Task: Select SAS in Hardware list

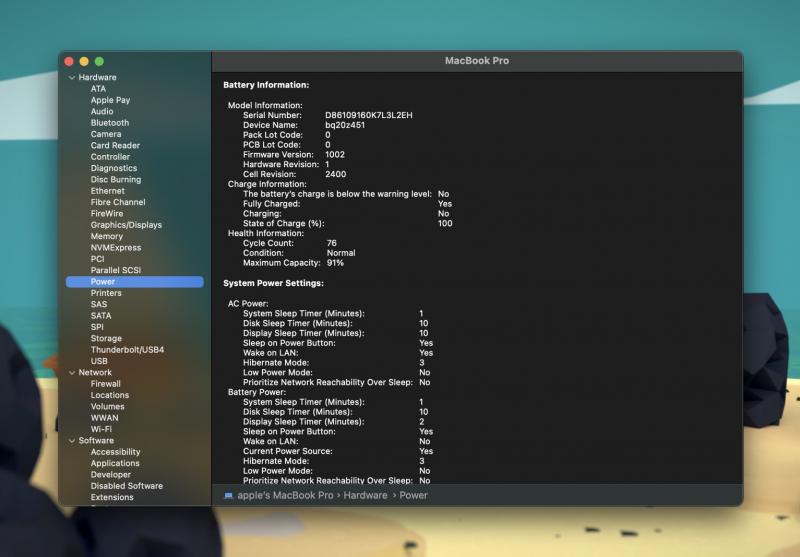Action: [99, 305]
